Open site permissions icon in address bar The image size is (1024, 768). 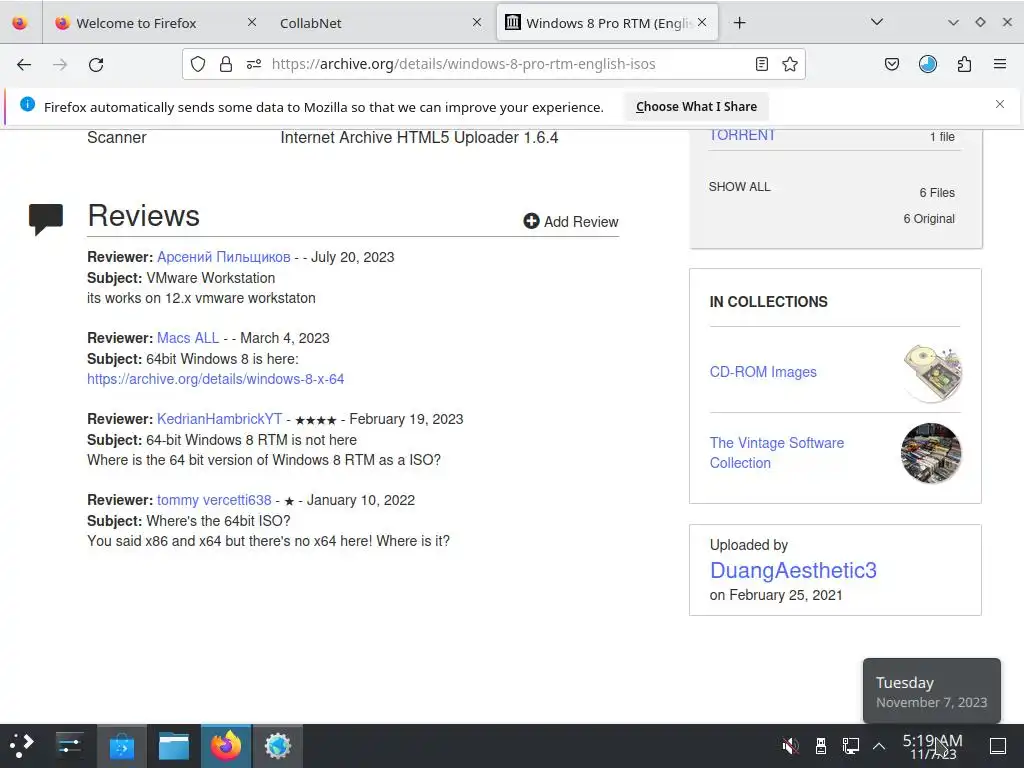point(254,64)
